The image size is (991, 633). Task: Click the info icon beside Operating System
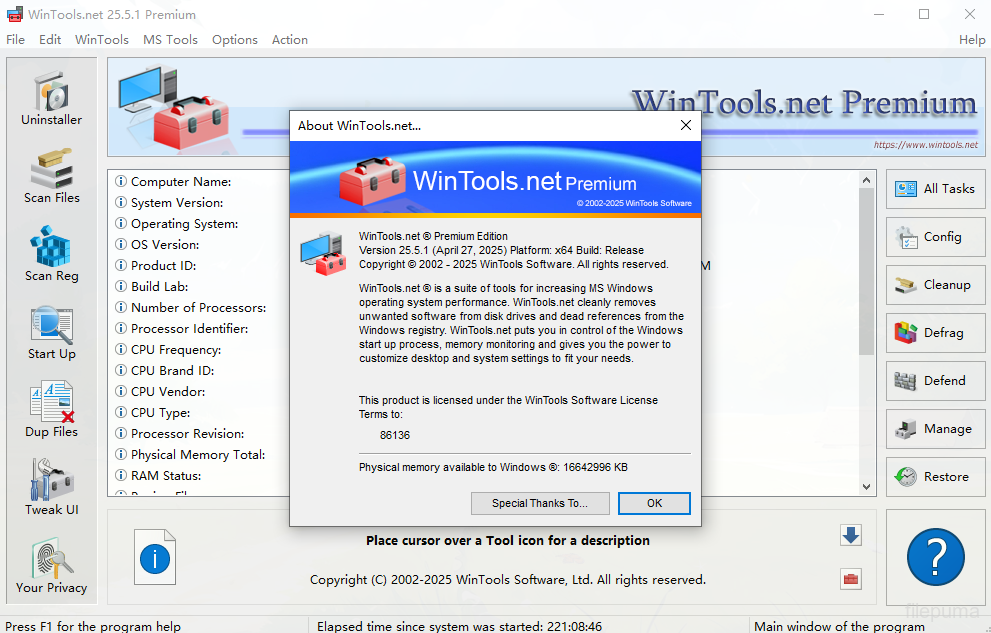pos(121,223)
